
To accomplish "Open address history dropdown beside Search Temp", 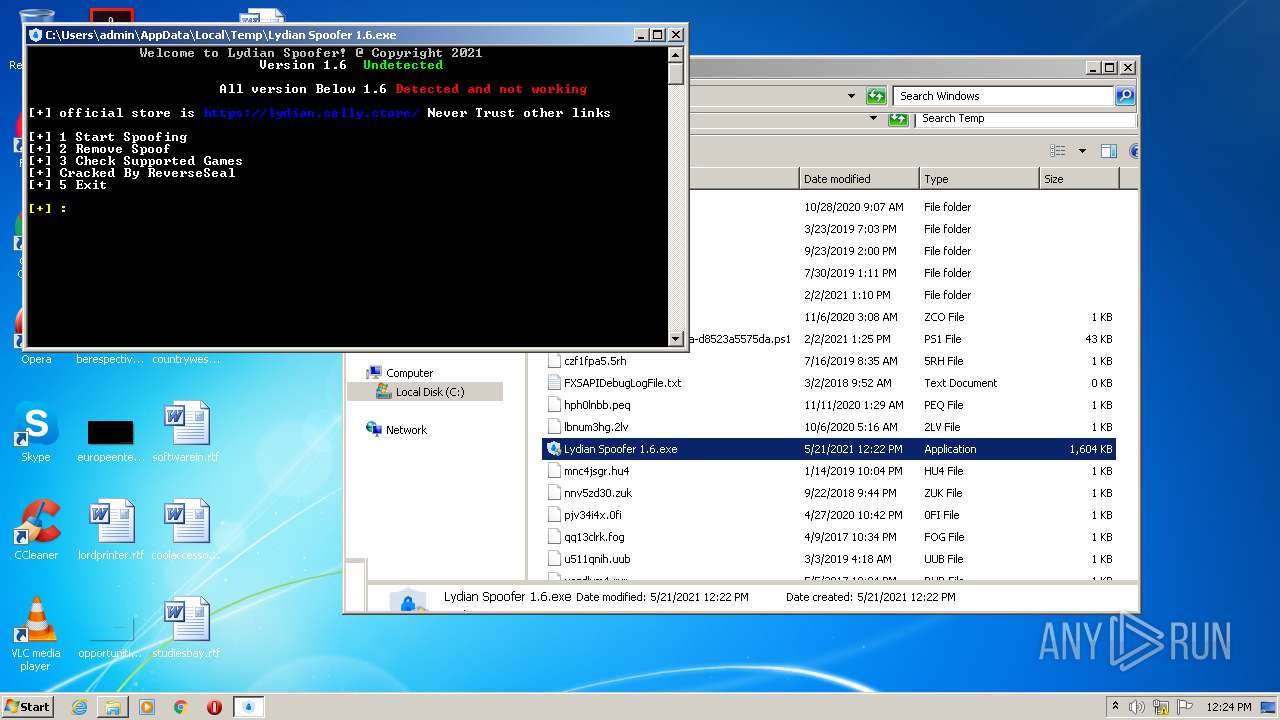I will click(873, 118).
